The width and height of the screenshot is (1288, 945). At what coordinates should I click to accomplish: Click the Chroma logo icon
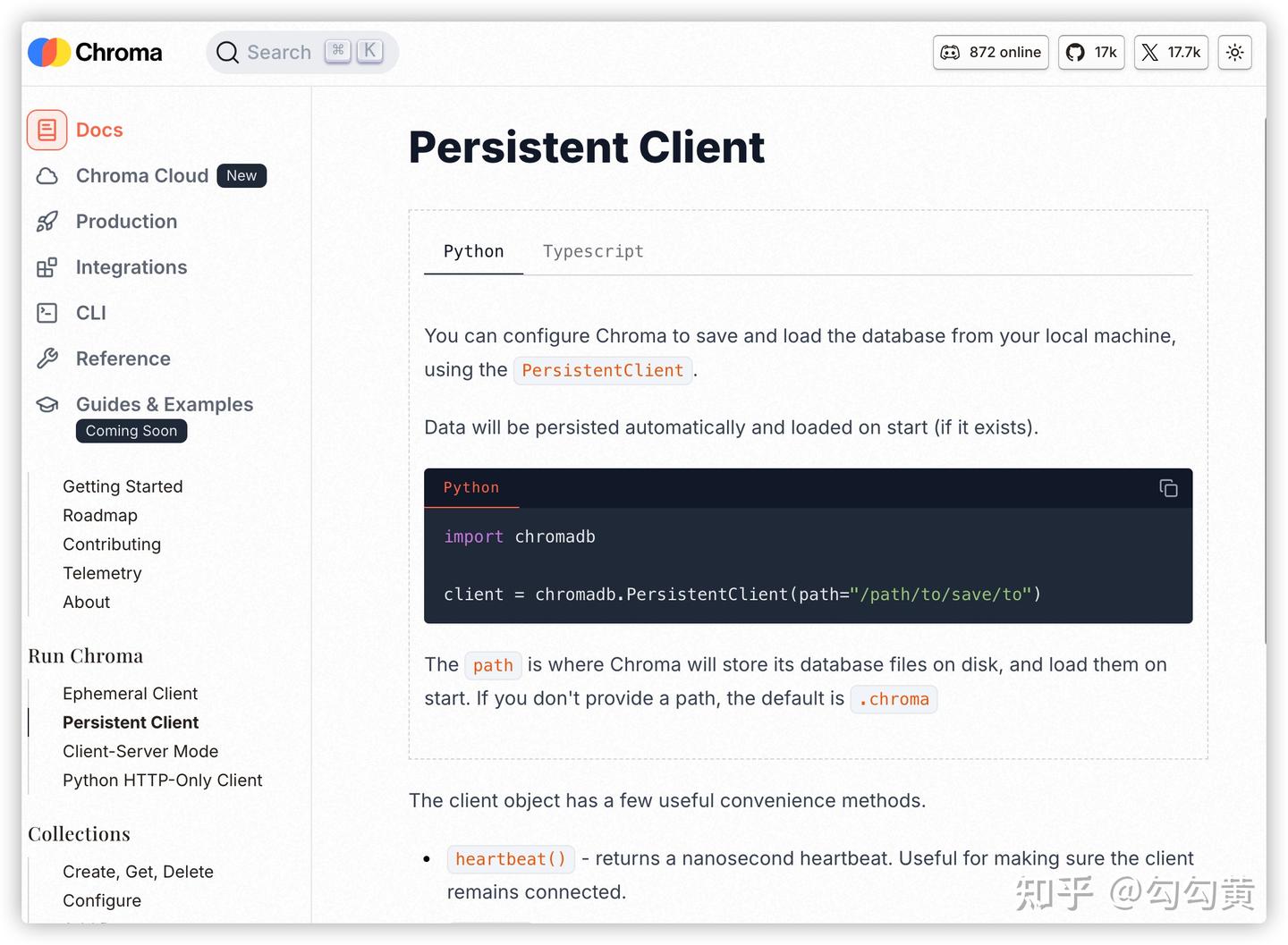49,53
